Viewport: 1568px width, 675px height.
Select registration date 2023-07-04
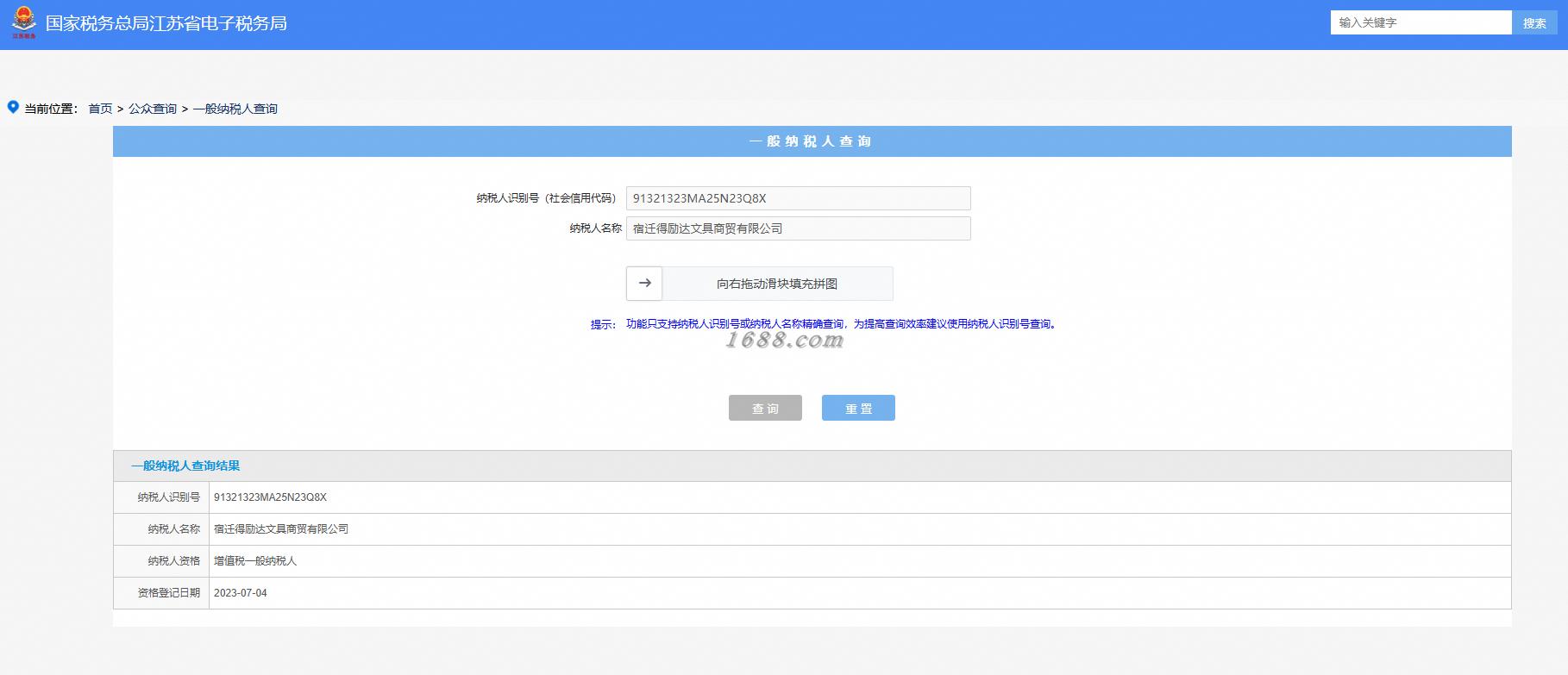(x=241, y=593)
